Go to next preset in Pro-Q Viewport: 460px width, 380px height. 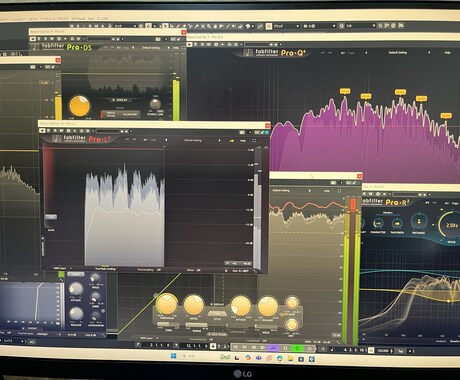coord(429,53)
